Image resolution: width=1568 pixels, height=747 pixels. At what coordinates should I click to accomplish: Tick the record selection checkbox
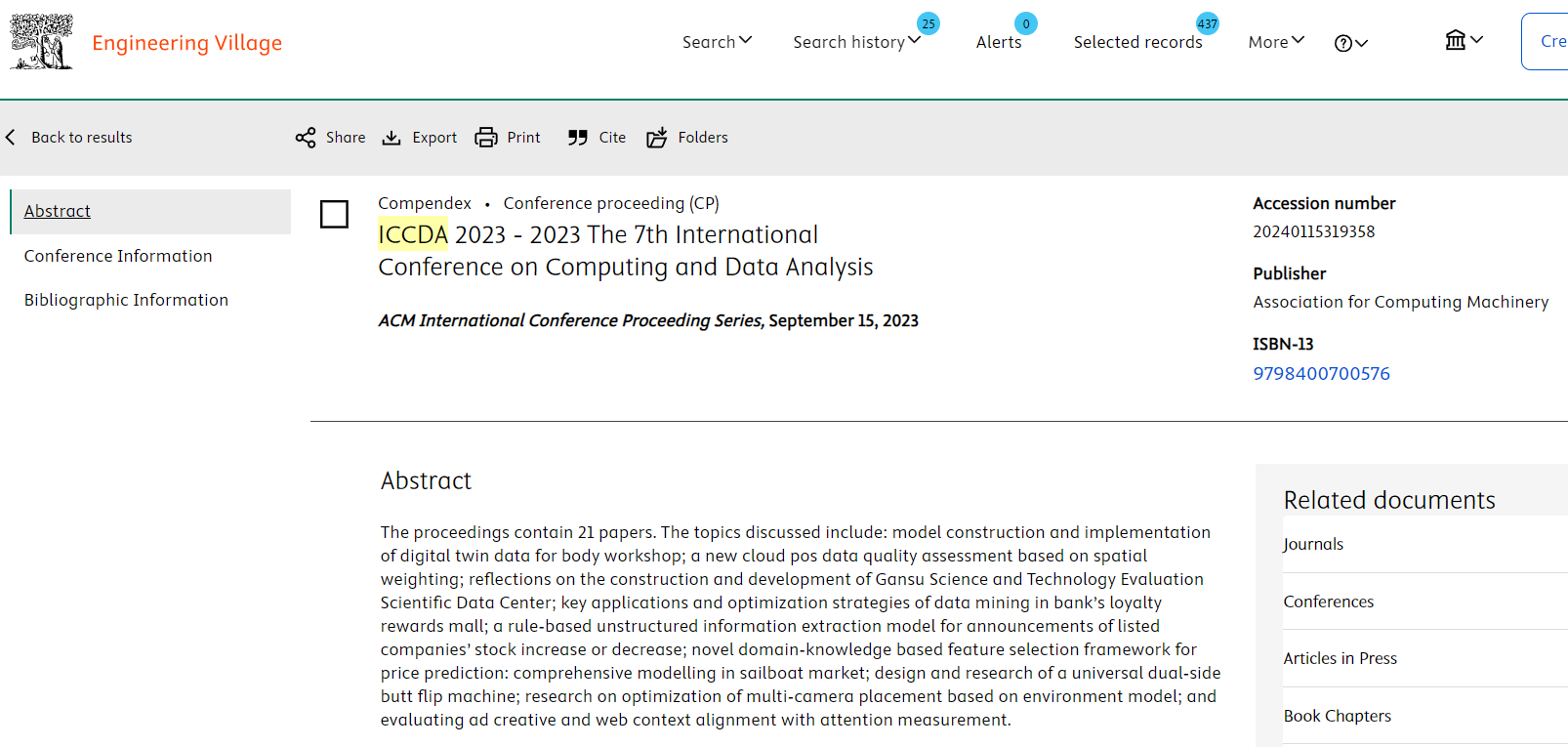[x=334, y=214]
